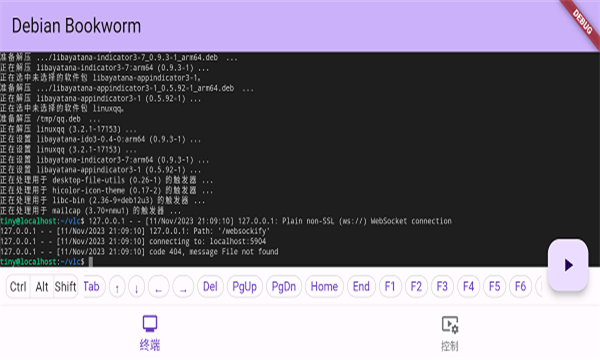Click the 'code 404, message File not found' line

[x=139, y=251]
